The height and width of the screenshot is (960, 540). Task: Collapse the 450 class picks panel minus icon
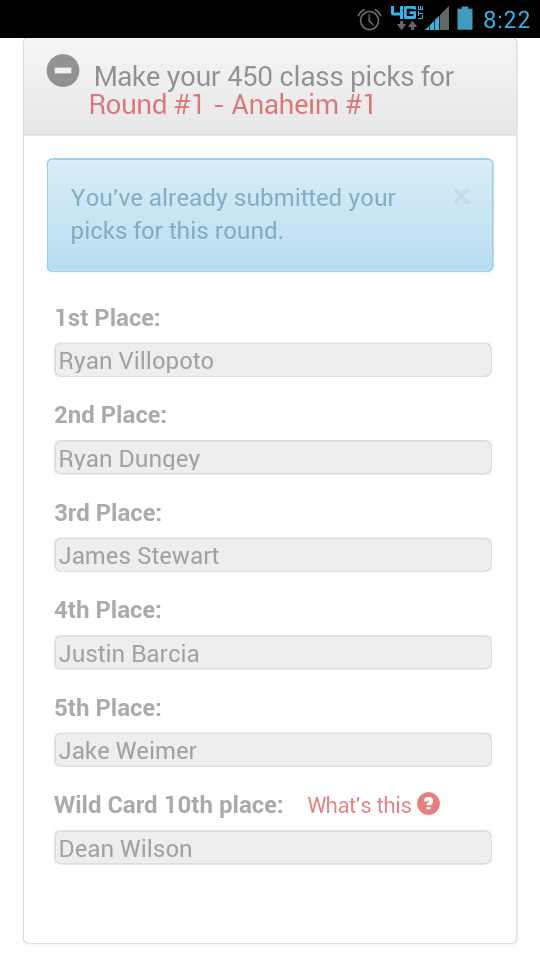pyautogui.click(x=63, y=70)
